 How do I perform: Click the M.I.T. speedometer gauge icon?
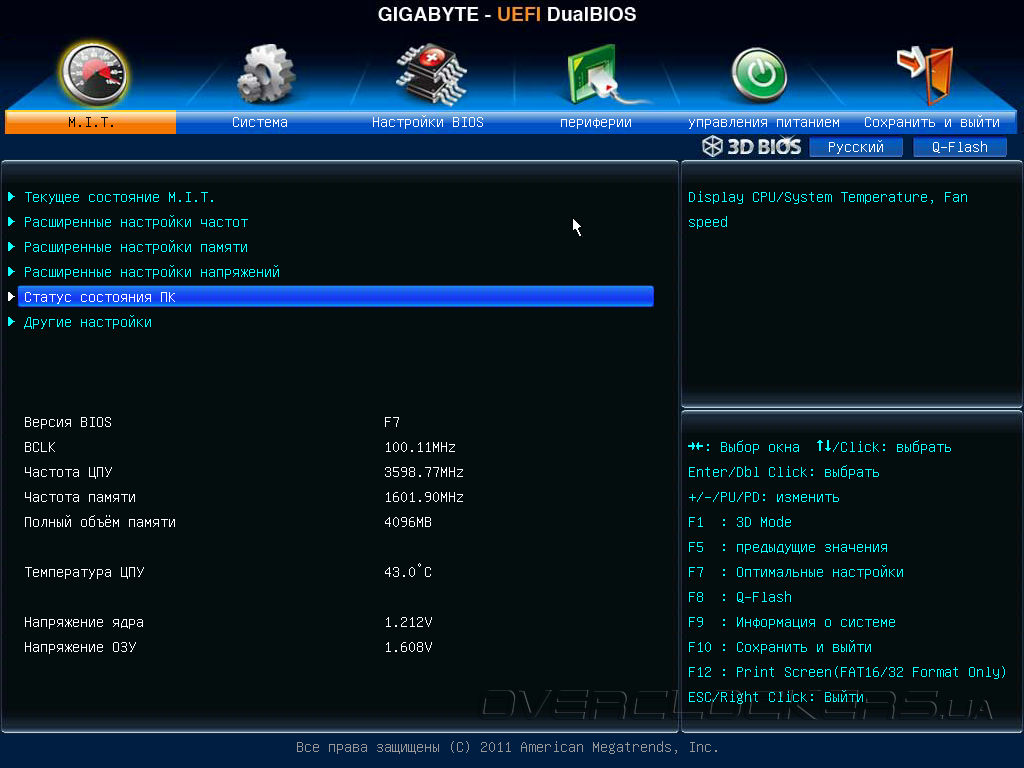pos(94,74)
